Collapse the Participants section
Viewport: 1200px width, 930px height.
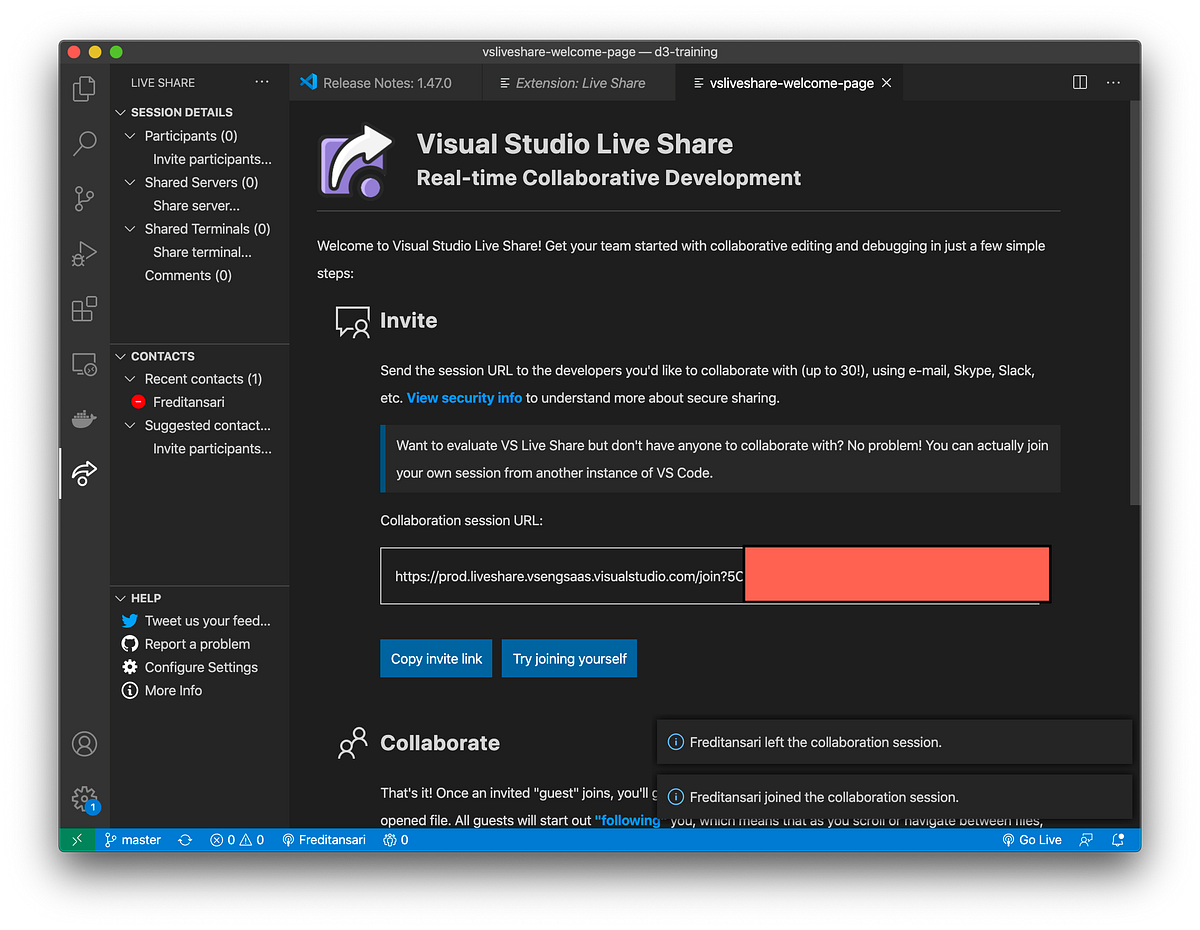click(130, 135)
